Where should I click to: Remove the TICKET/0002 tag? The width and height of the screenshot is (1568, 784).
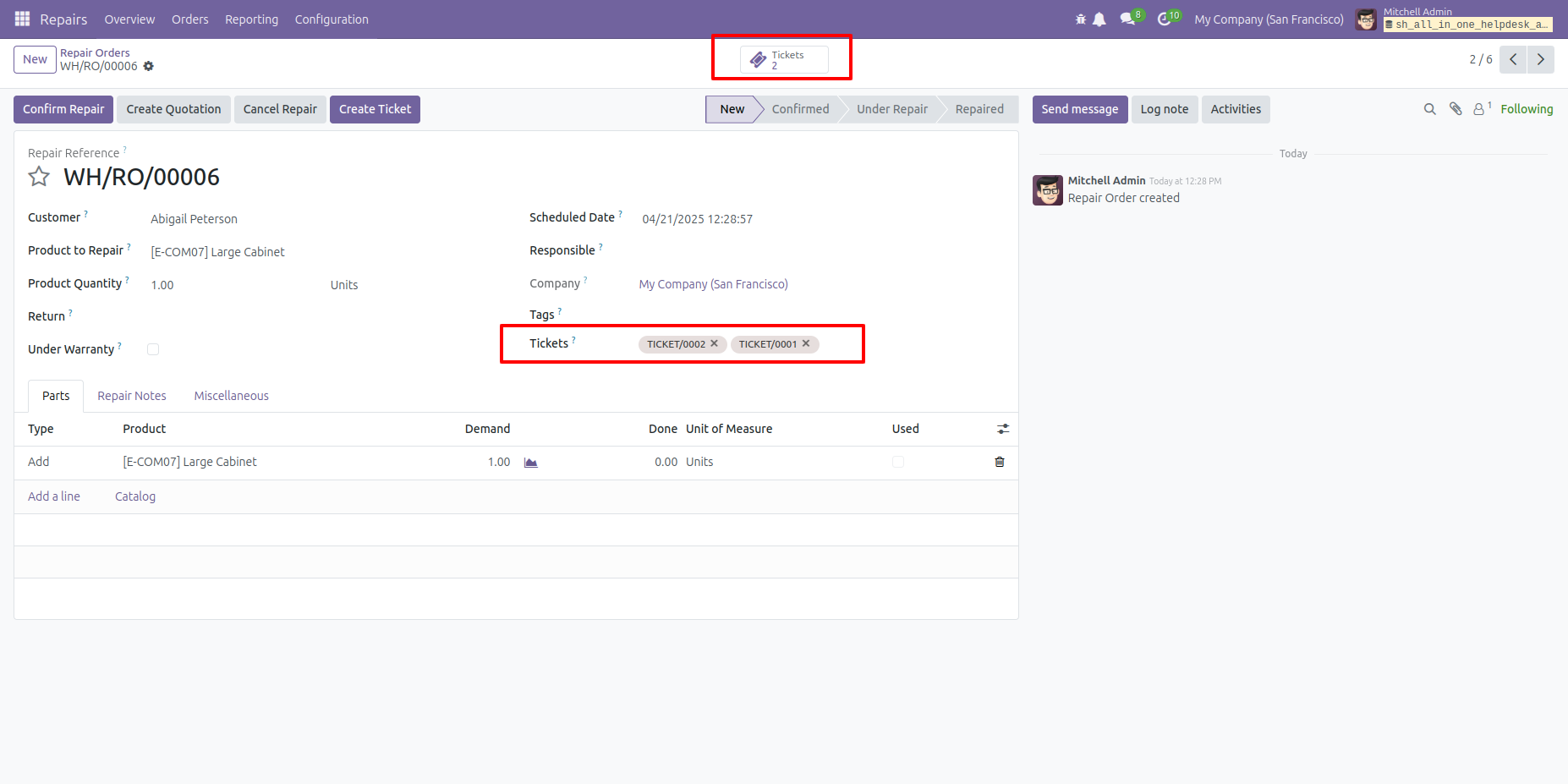(714, 343)
